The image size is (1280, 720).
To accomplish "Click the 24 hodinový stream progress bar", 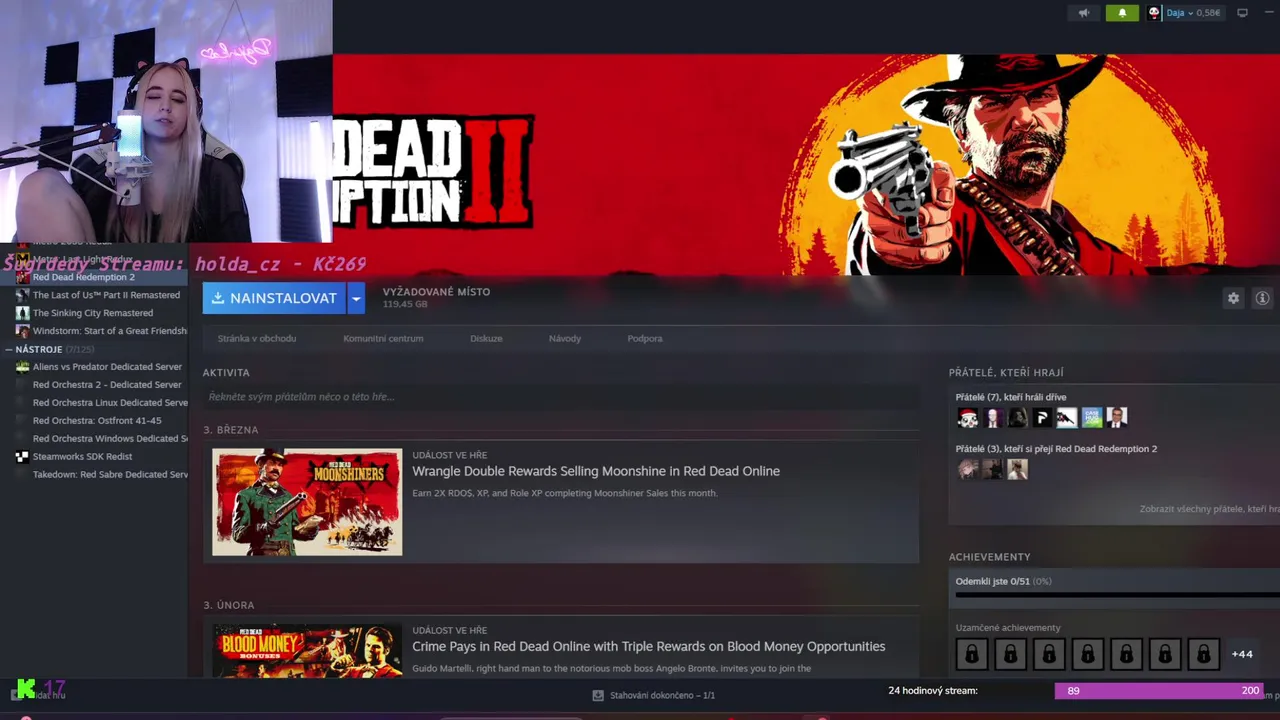I will (1160, 691).
